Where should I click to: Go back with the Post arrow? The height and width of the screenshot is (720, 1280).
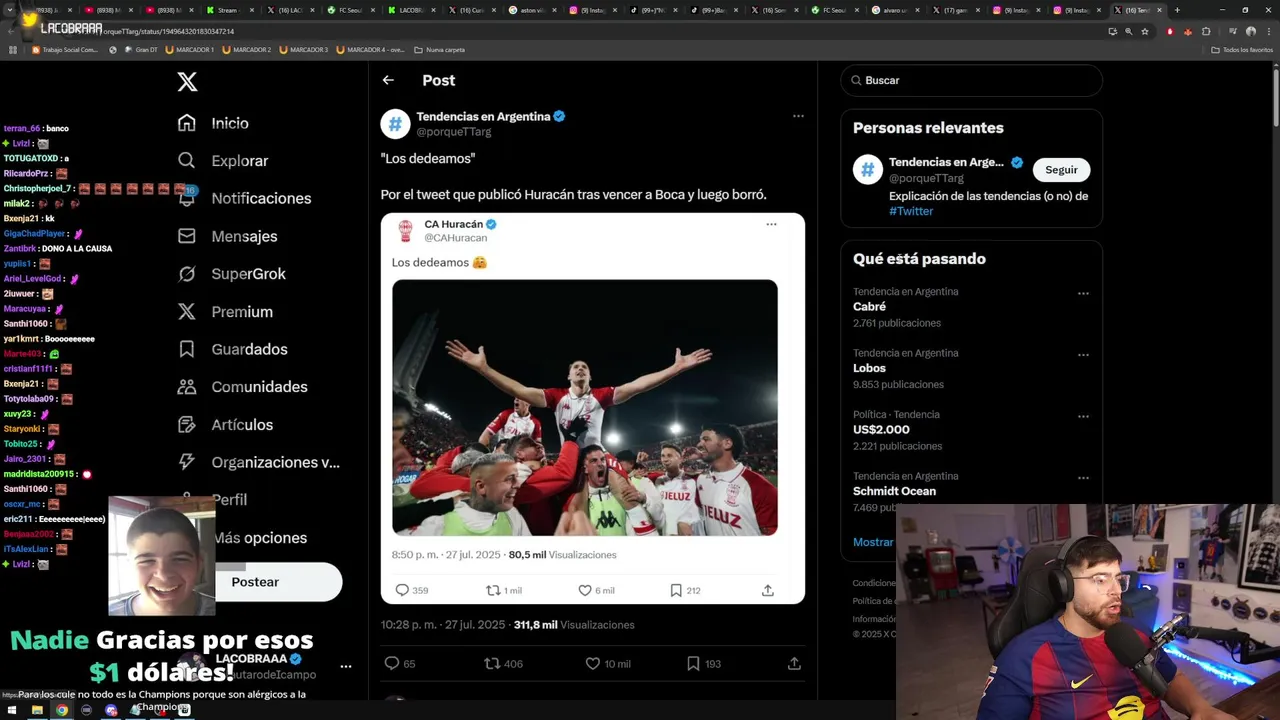coord(388,80)
